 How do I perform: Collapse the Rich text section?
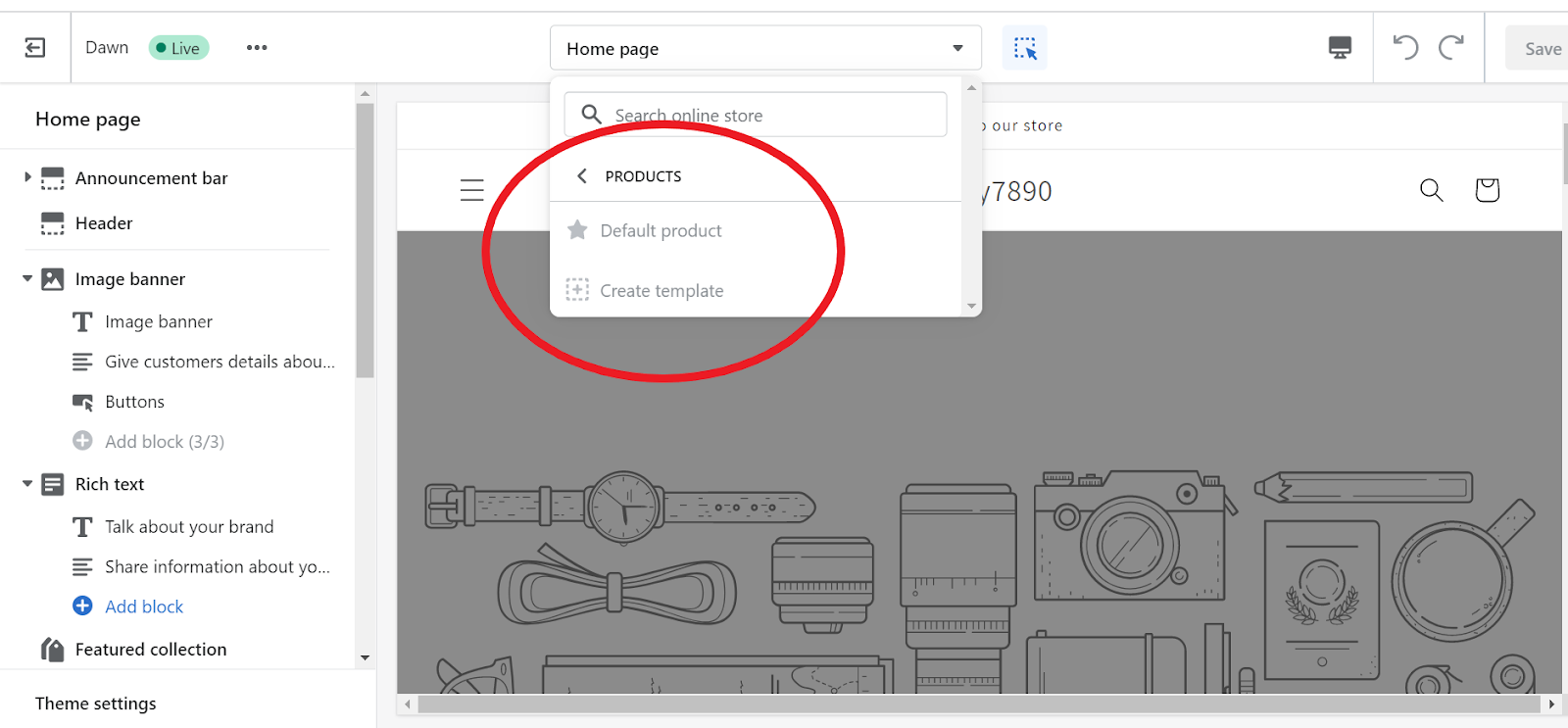point(27,484)
